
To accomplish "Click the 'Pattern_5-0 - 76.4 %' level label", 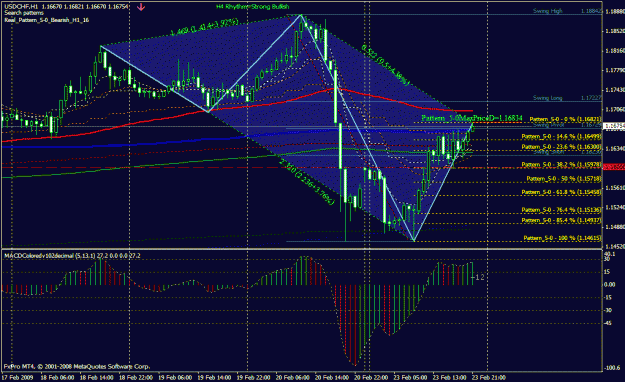I will (x=561, y=210).
